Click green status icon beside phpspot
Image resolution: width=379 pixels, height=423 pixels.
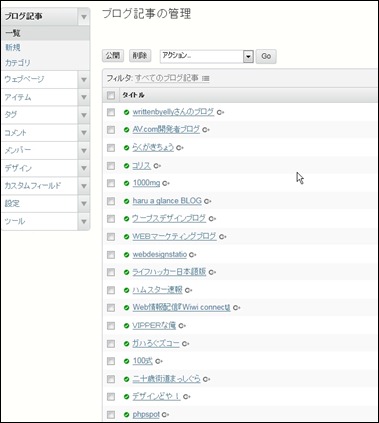[126, 415]
